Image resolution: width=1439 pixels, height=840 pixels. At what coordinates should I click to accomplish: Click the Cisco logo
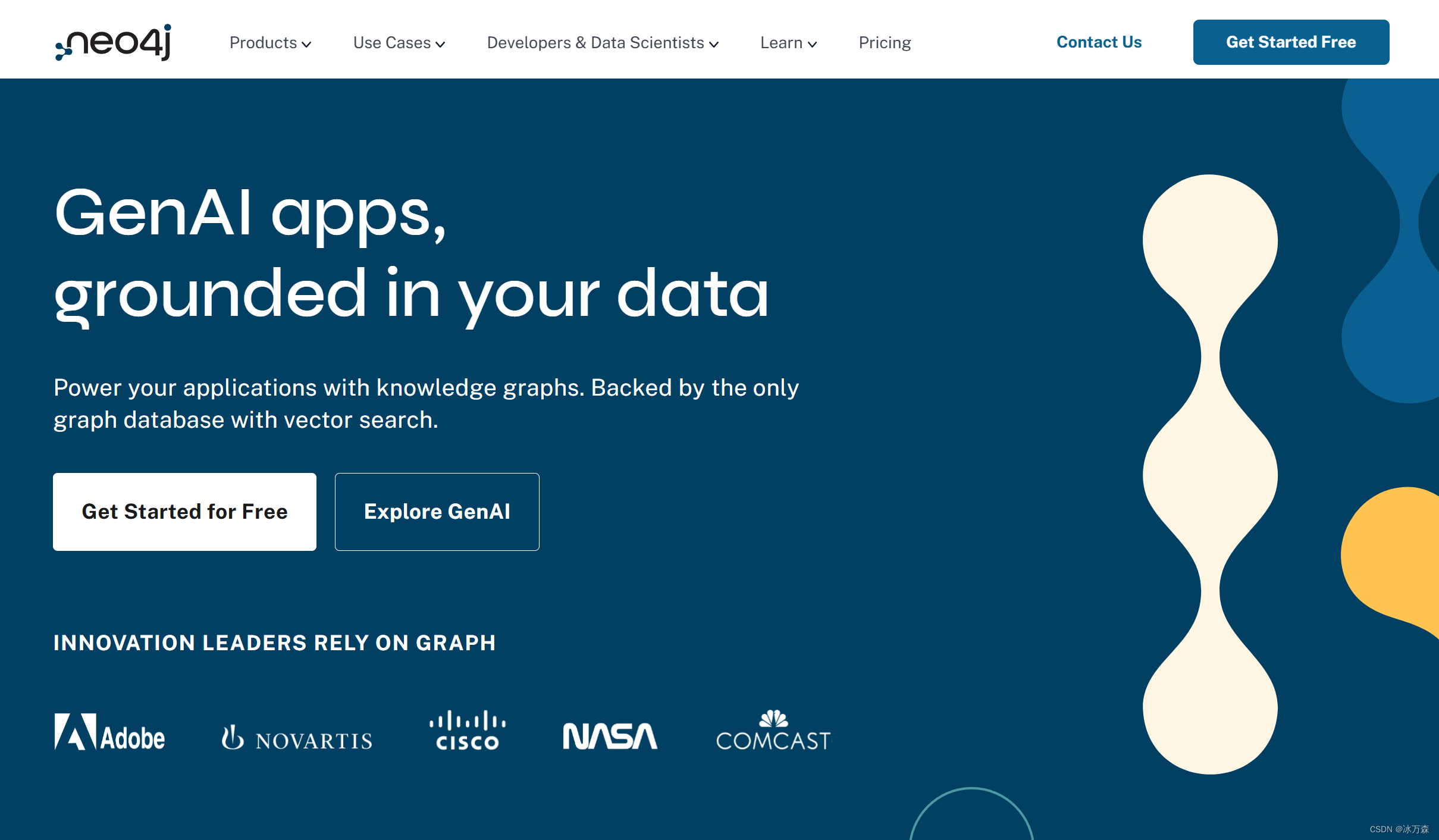pyautogui.click(x=468, y=731)
